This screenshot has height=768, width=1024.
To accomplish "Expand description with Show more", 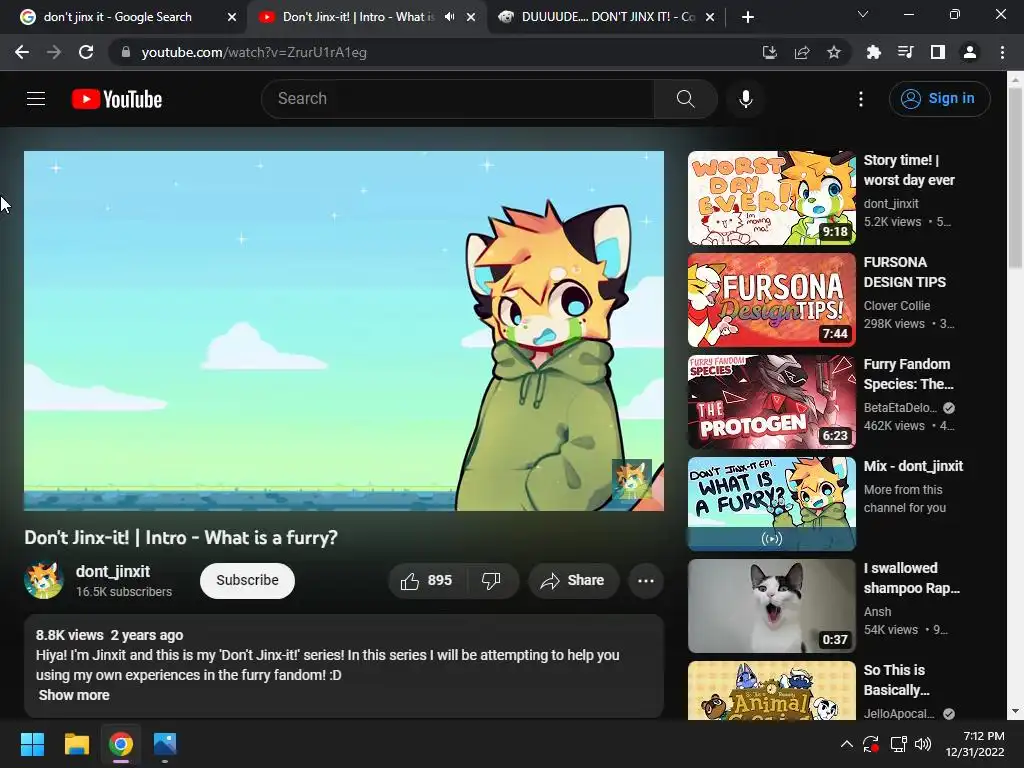I will point(74,695).
